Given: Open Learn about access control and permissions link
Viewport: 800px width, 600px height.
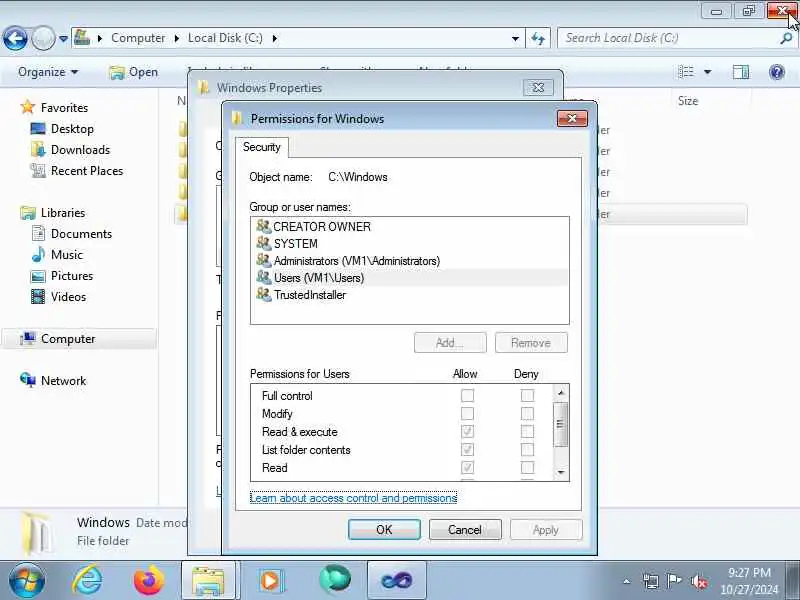Looking at the screenshot, I should click(353, 497).
